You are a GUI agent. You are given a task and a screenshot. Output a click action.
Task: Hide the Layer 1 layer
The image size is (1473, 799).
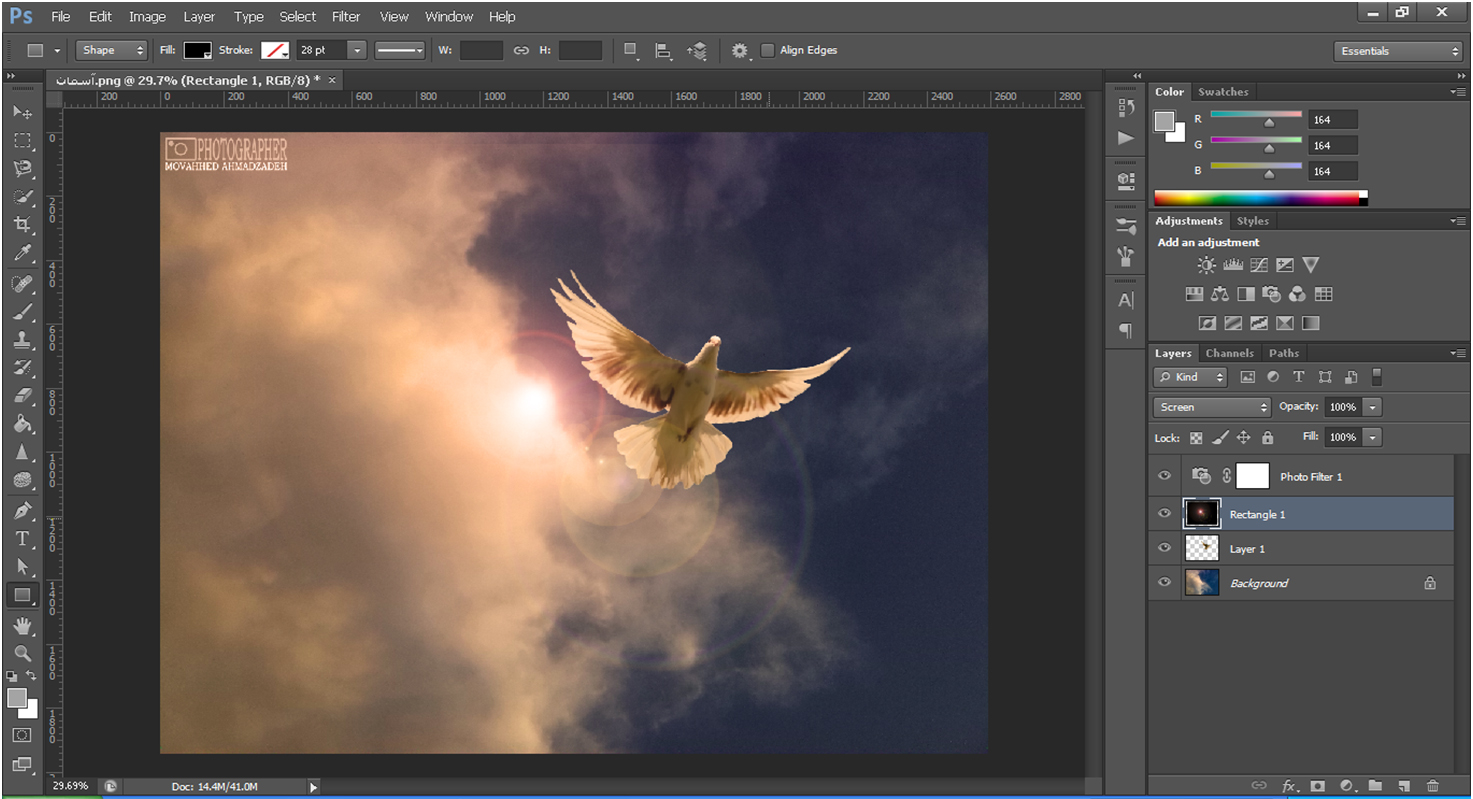[1164, 549]
